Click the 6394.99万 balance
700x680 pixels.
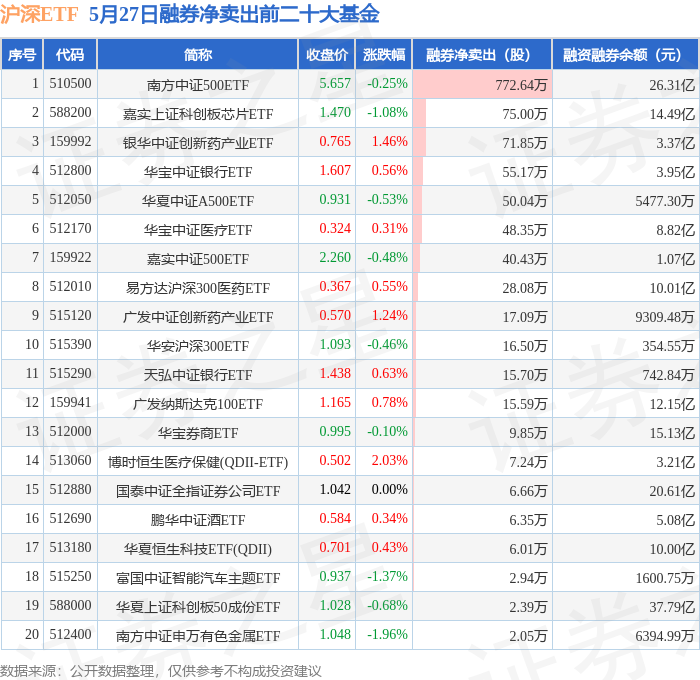pyautogui.click(x=665, y=636)
